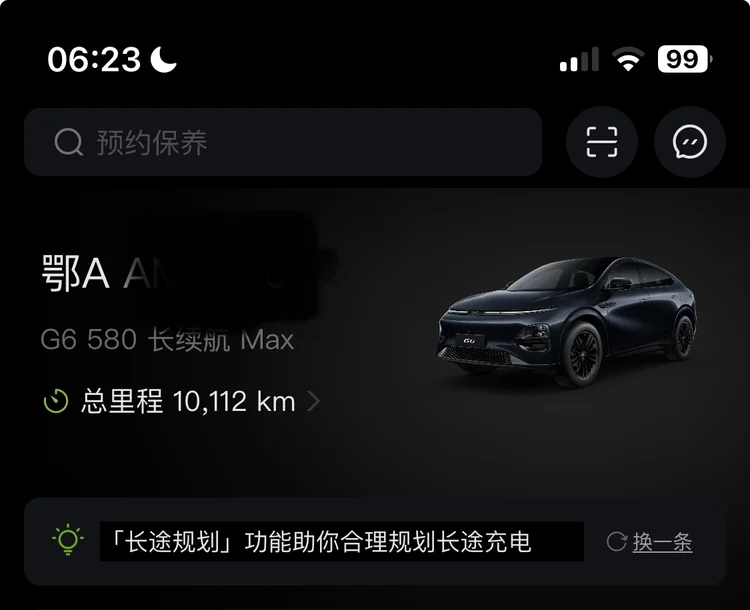Tap the moon focus mode icon
The height and width of the screenshot is (610, 750).
164,60
